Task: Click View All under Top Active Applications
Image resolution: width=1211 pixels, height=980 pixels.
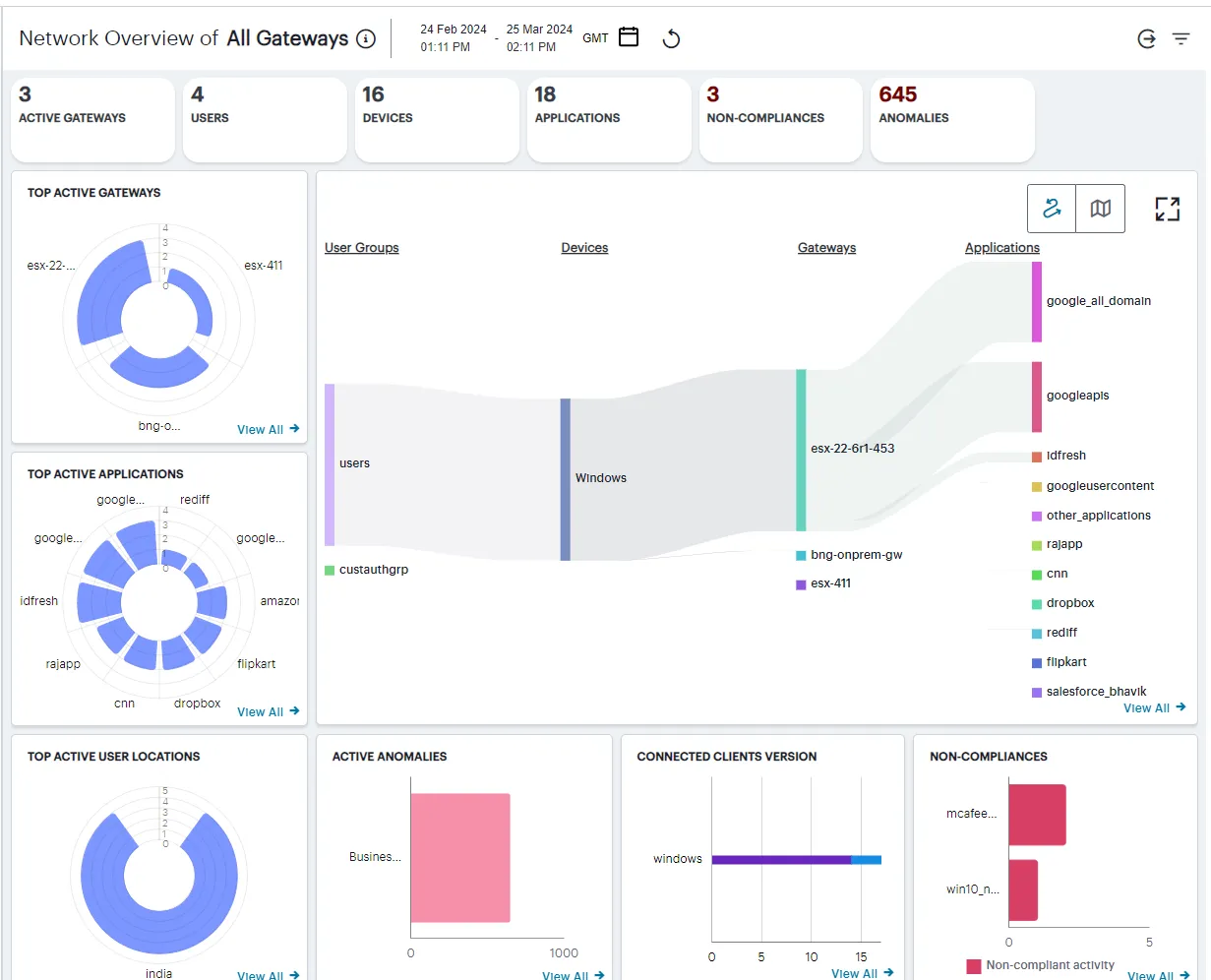Action: coord(268,711)
